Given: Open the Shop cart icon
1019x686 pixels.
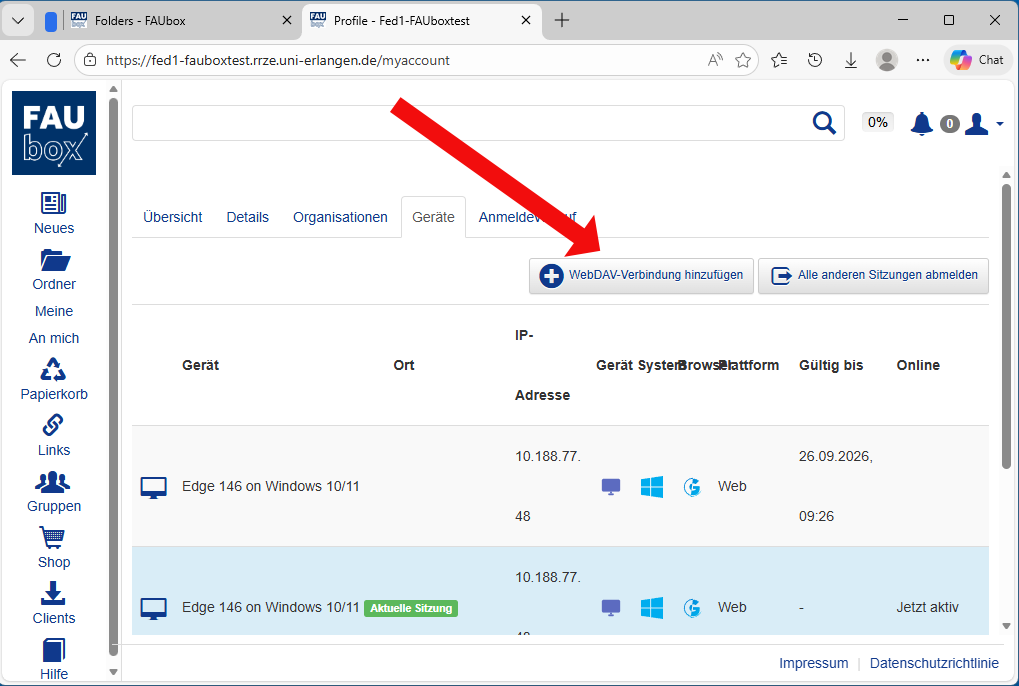Looking at the screenshot, I should [54, 539].
